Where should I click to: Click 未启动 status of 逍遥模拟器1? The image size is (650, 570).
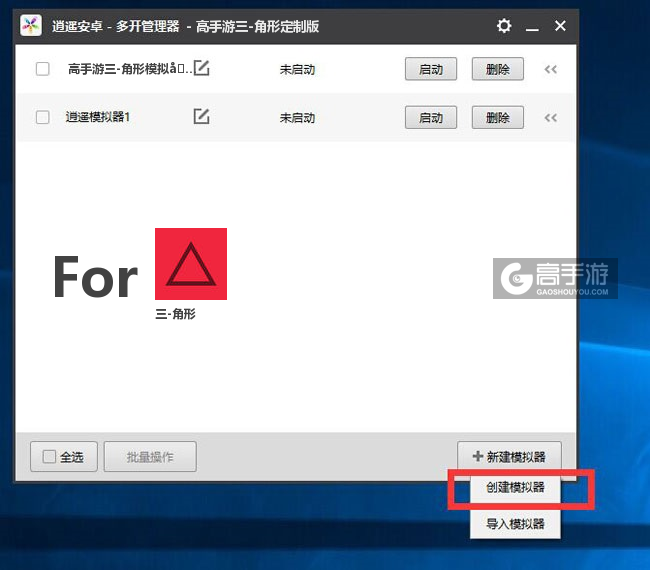297,118
